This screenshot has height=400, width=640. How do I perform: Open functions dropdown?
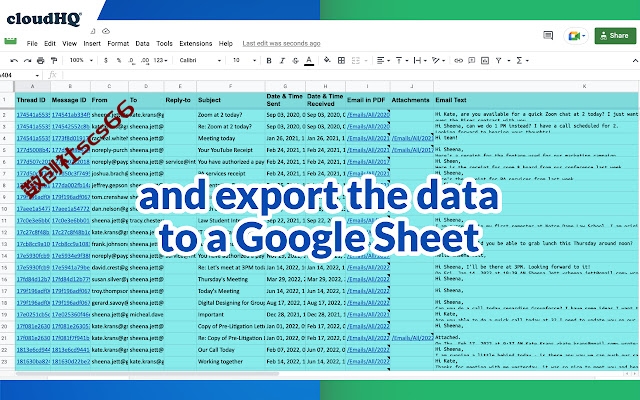[x=522, y=60]
